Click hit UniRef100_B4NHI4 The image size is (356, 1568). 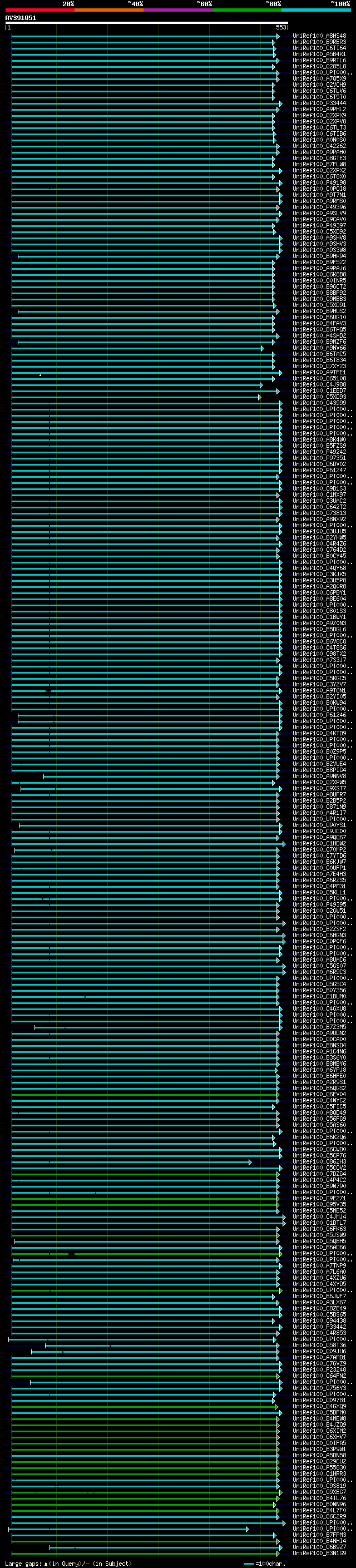click(319, 1541)
